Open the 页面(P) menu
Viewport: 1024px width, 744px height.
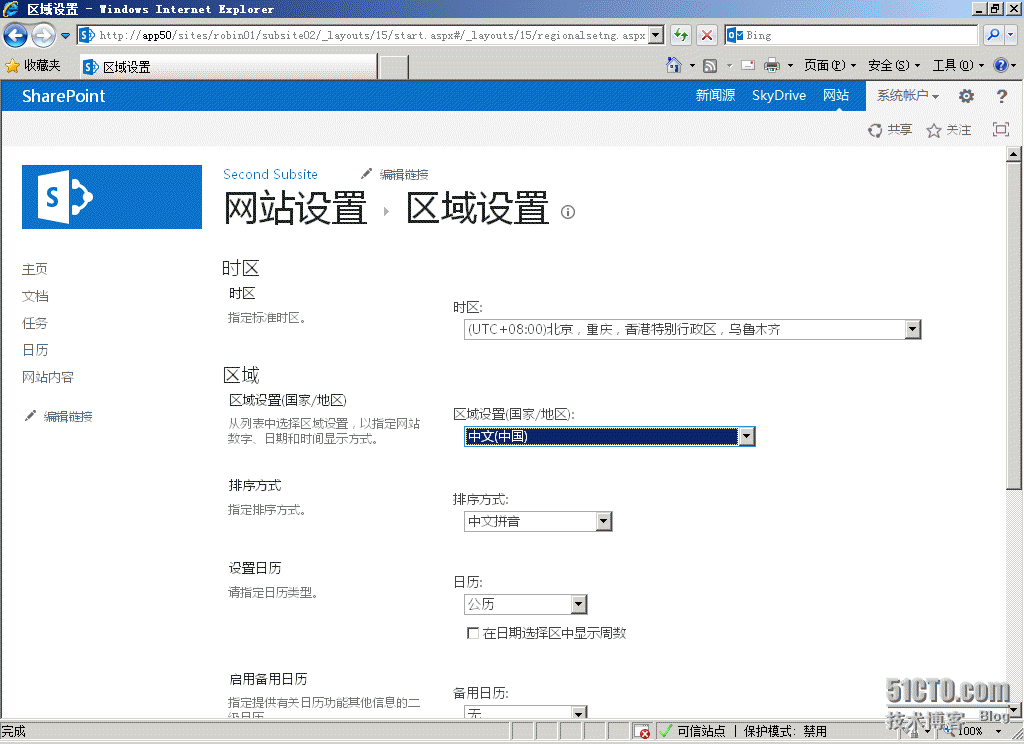(829, 65)
